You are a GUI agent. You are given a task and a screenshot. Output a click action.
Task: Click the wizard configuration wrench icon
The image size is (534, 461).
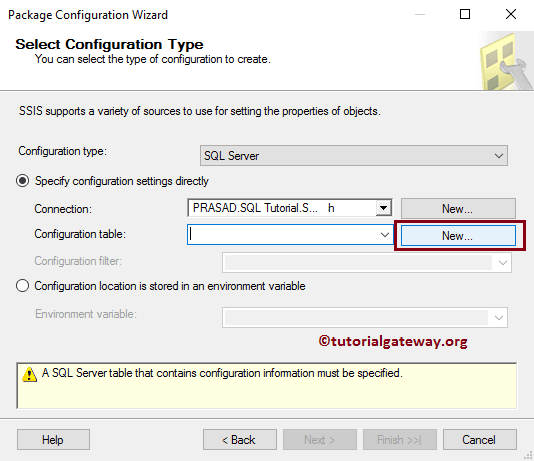(505, 61)
